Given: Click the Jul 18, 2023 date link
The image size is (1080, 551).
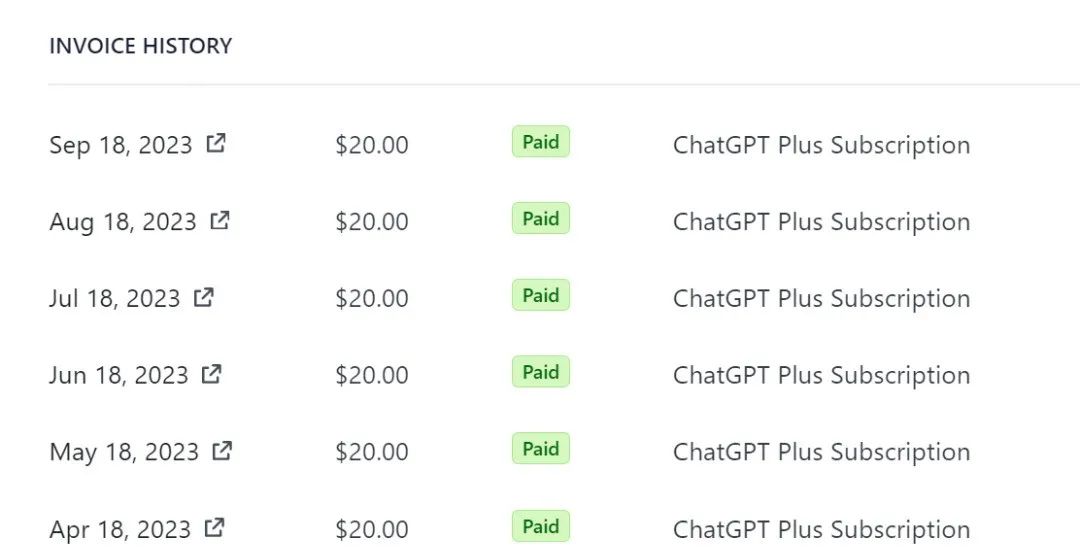Looking at the screenshot, I should click(114, 299).
